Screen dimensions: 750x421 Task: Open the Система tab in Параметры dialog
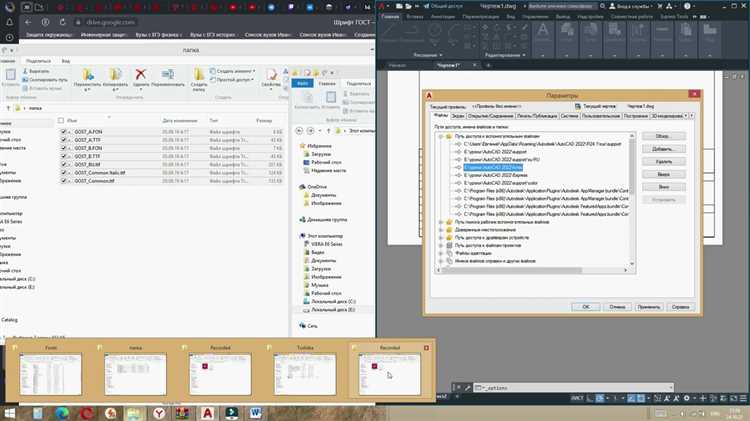click(569, 116)
